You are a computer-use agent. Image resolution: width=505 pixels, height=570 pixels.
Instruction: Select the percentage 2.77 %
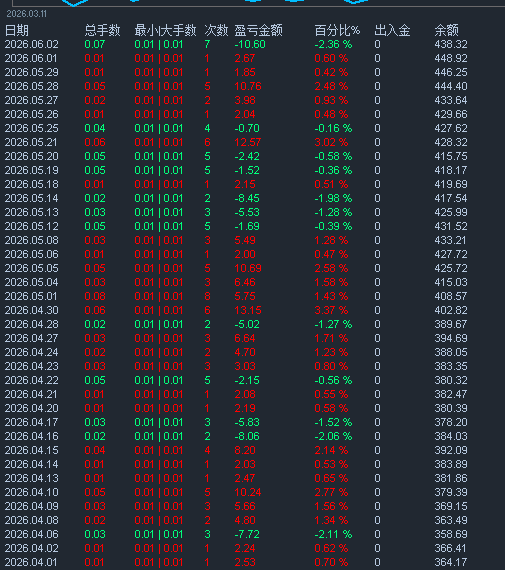[331, 492]
